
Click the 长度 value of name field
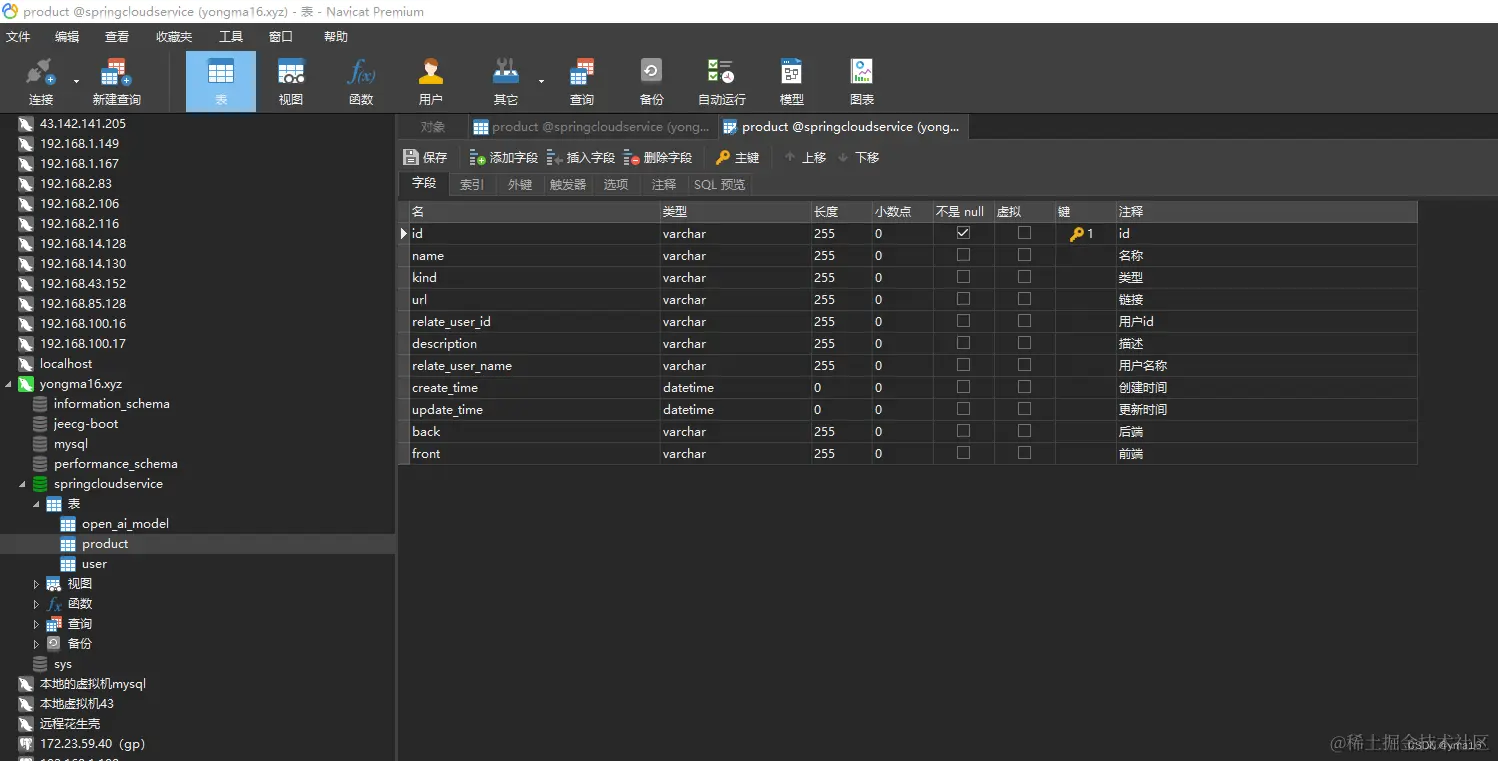[x=841, y=256]
